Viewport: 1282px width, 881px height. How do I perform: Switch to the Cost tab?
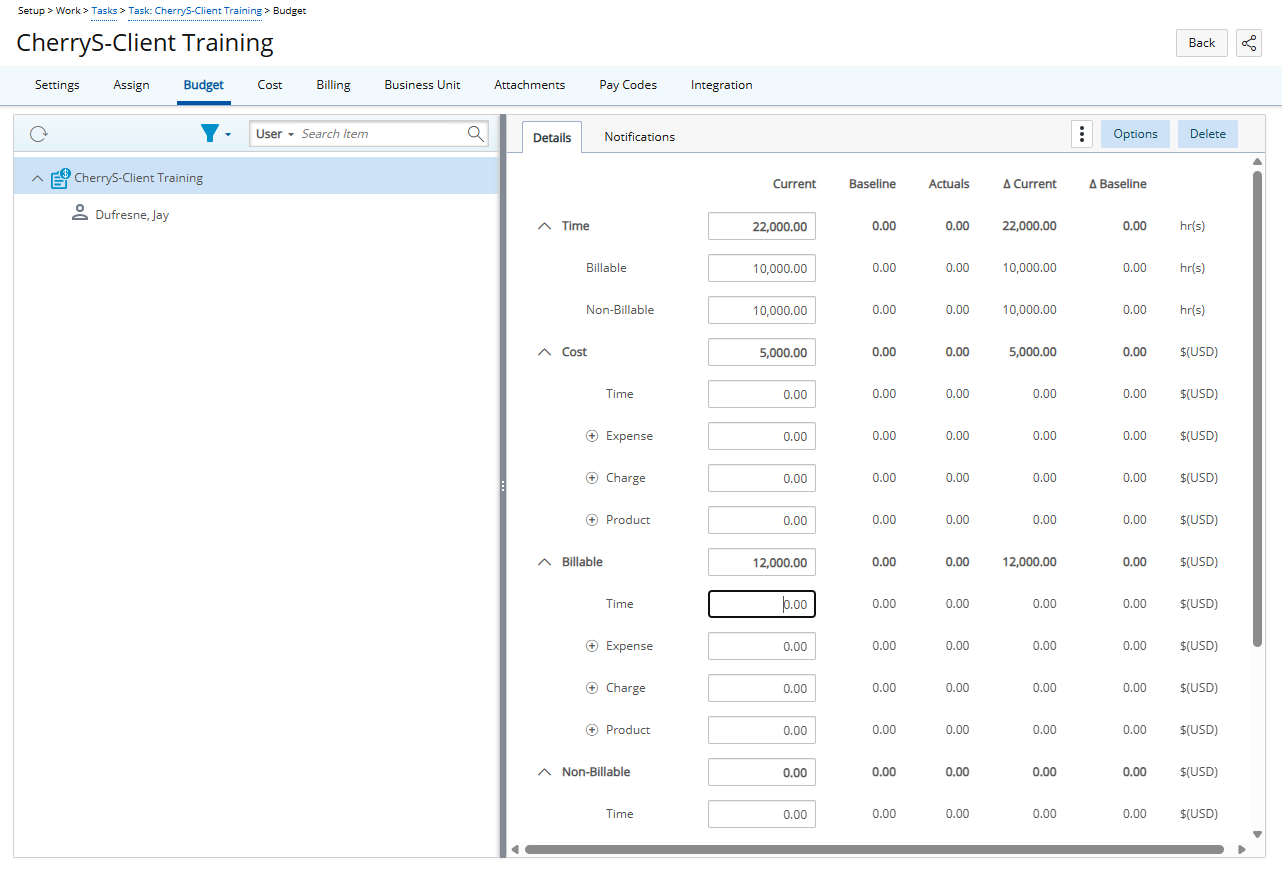270,85
